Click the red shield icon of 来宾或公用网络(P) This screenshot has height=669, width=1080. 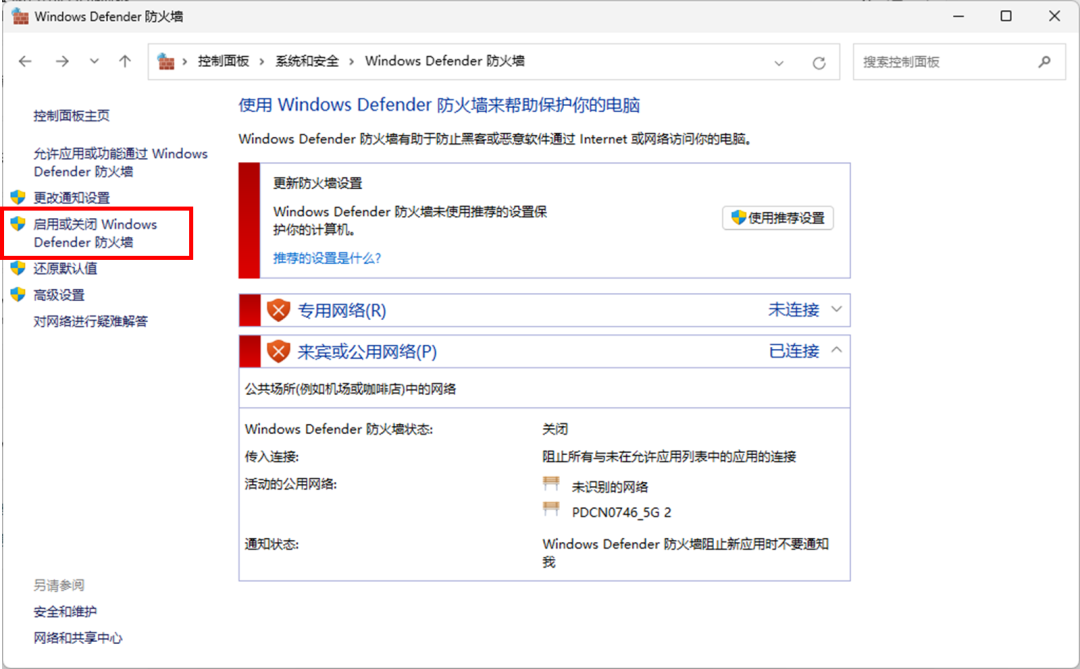click(x=278, y=351)
